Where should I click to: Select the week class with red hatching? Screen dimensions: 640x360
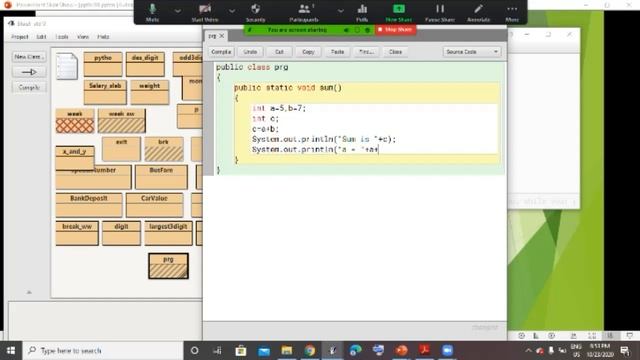(75, 121)
